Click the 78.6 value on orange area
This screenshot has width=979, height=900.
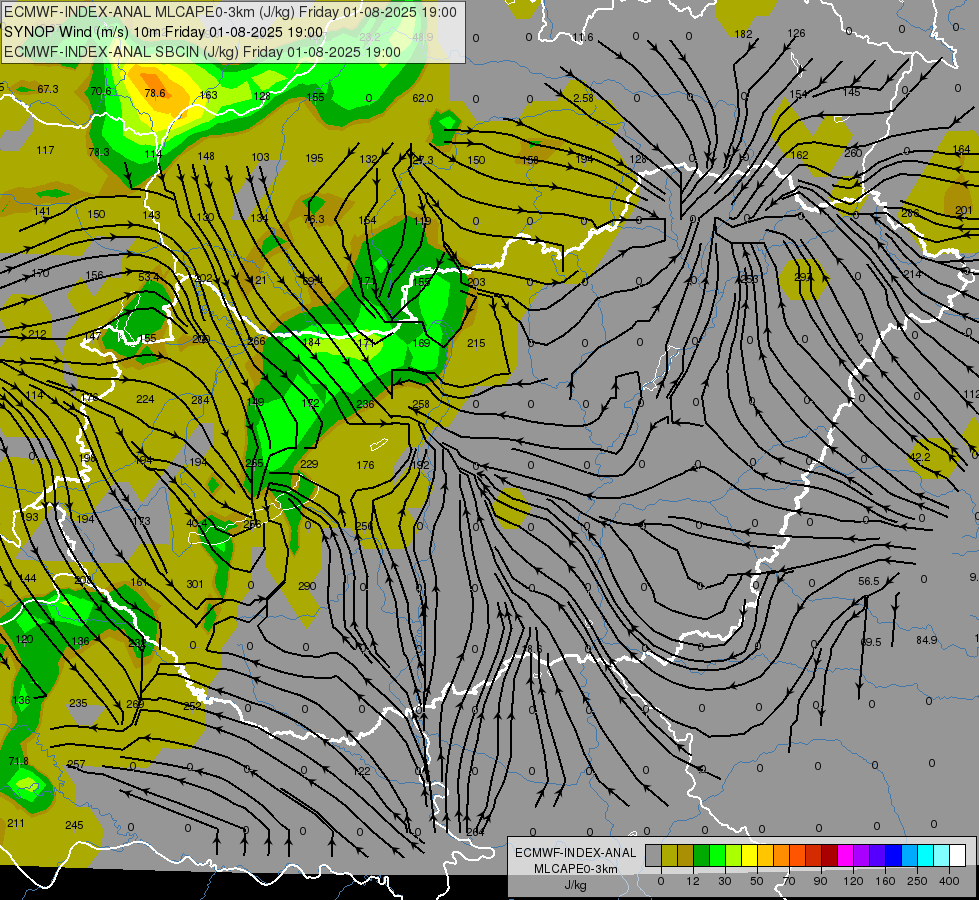[154, 93]
